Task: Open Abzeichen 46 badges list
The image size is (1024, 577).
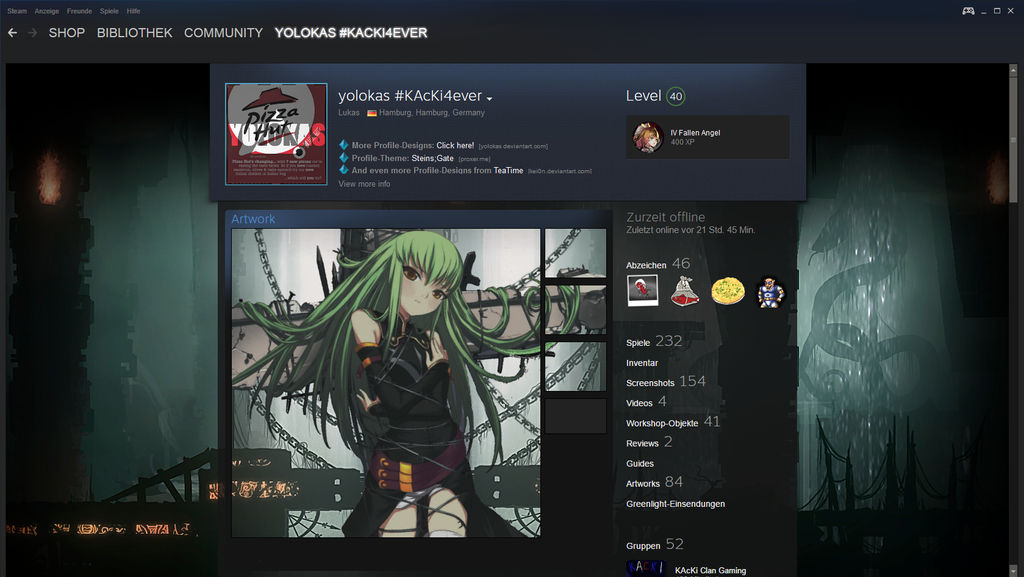Action: (x=658, y=264)
